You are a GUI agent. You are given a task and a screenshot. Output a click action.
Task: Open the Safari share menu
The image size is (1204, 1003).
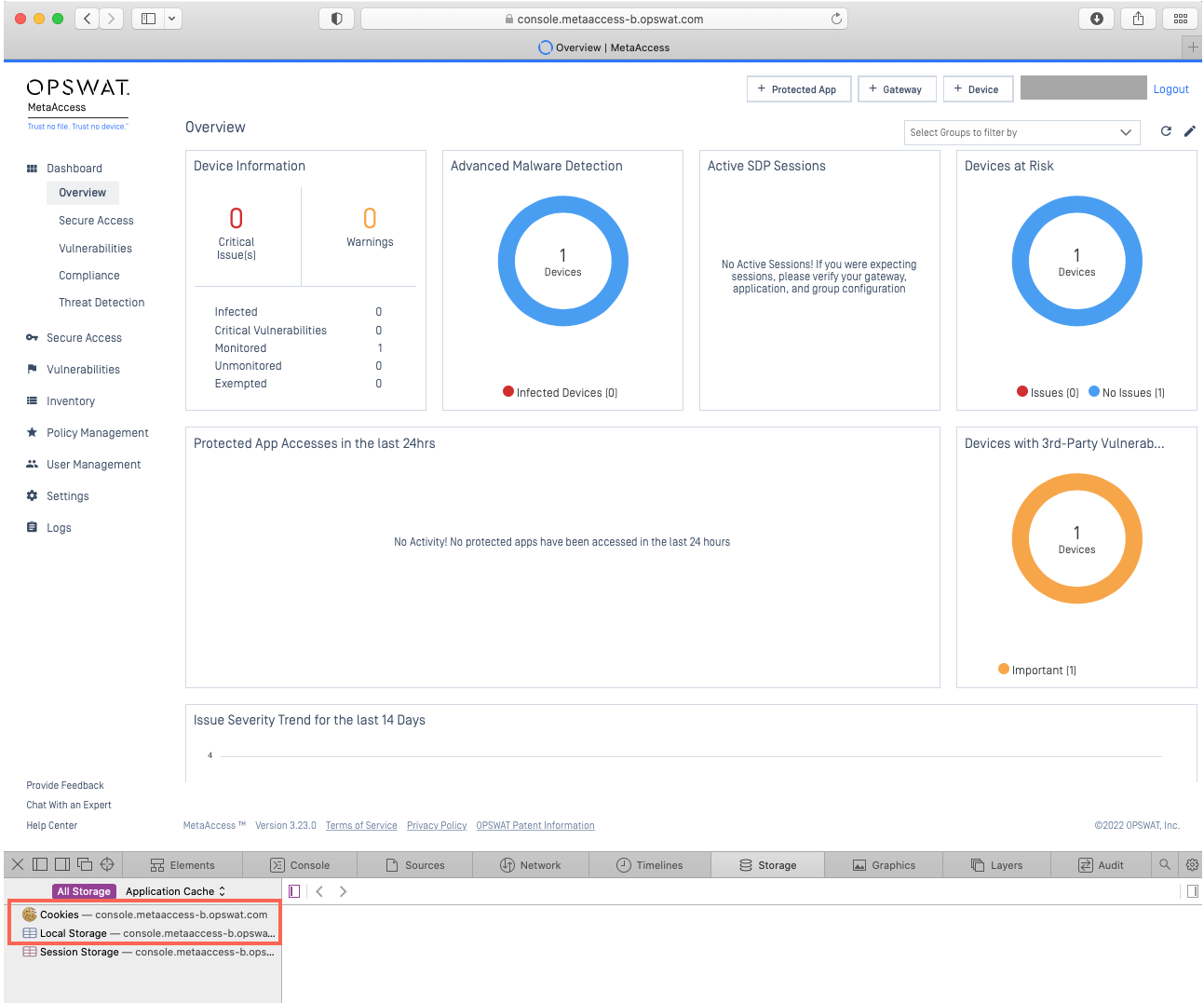tap(1138, 19)
